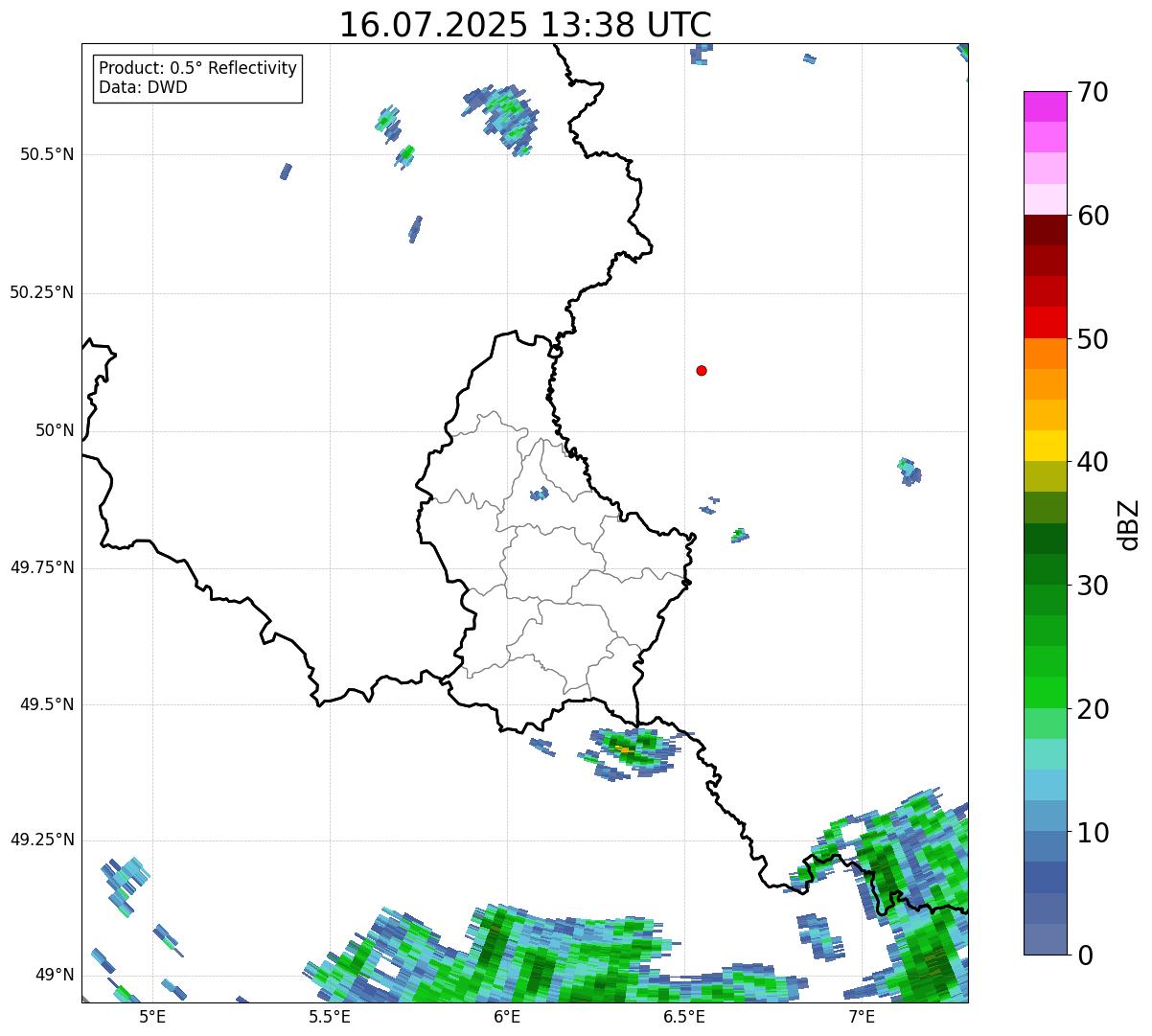Click the colorbar value 50
This screenshot has height=1036, width=1152.
1093,339
